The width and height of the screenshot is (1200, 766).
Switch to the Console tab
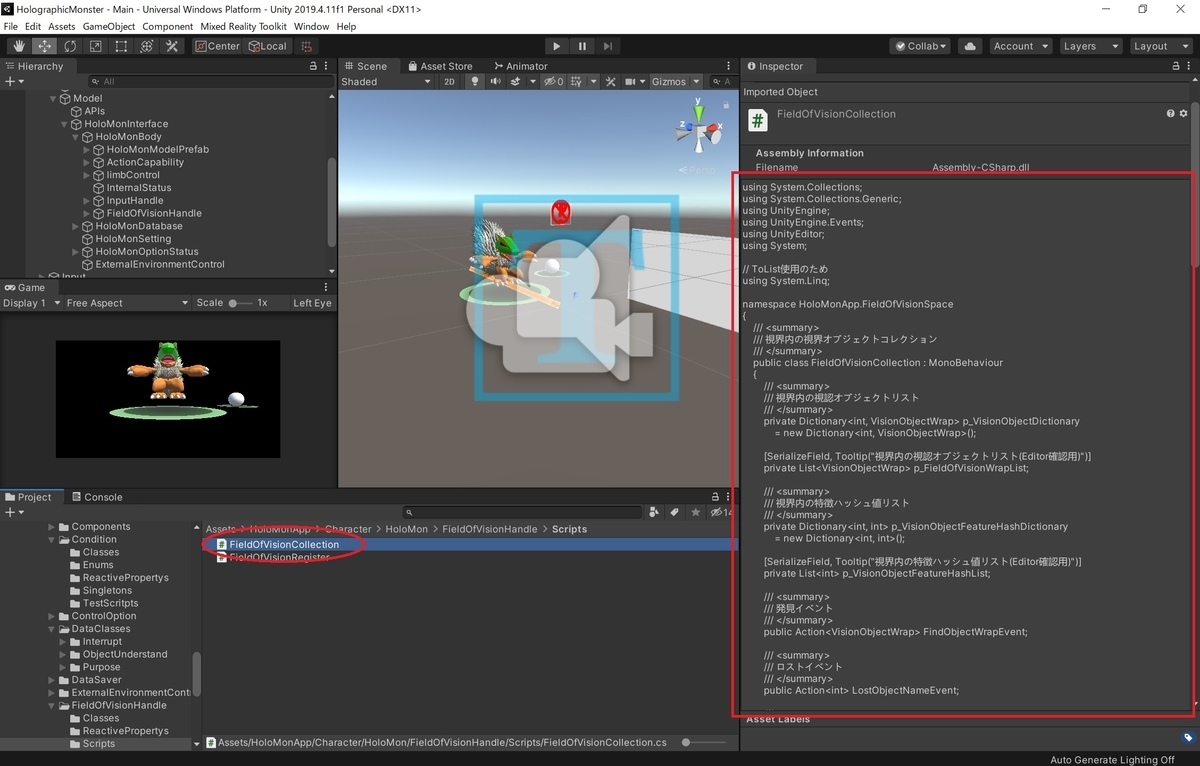pyautogui.click(x=96, y=497)
